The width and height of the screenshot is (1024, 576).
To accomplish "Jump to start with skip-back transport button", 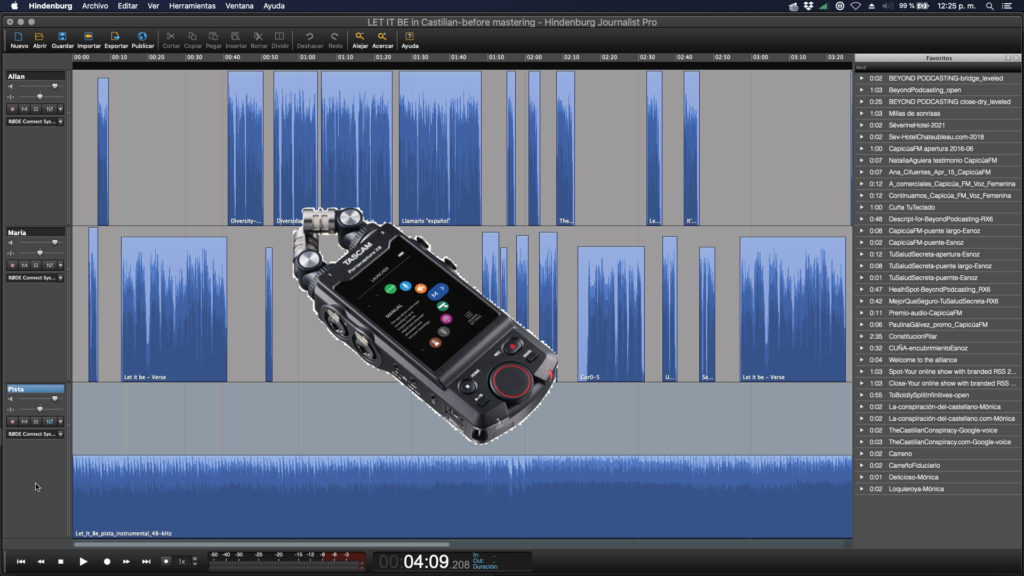I will coord(21,562).
